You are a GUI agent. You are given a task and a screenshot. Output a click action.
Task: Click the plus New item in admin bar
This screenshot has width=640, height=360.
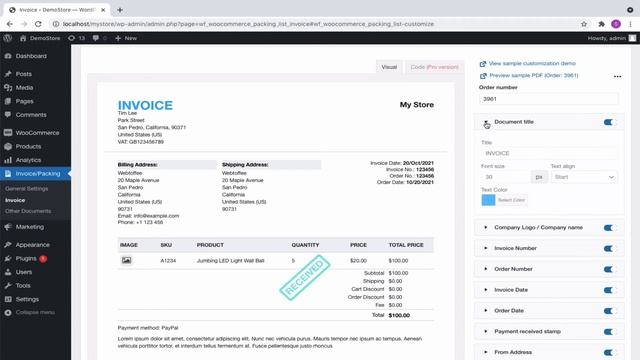coord(126,38)
